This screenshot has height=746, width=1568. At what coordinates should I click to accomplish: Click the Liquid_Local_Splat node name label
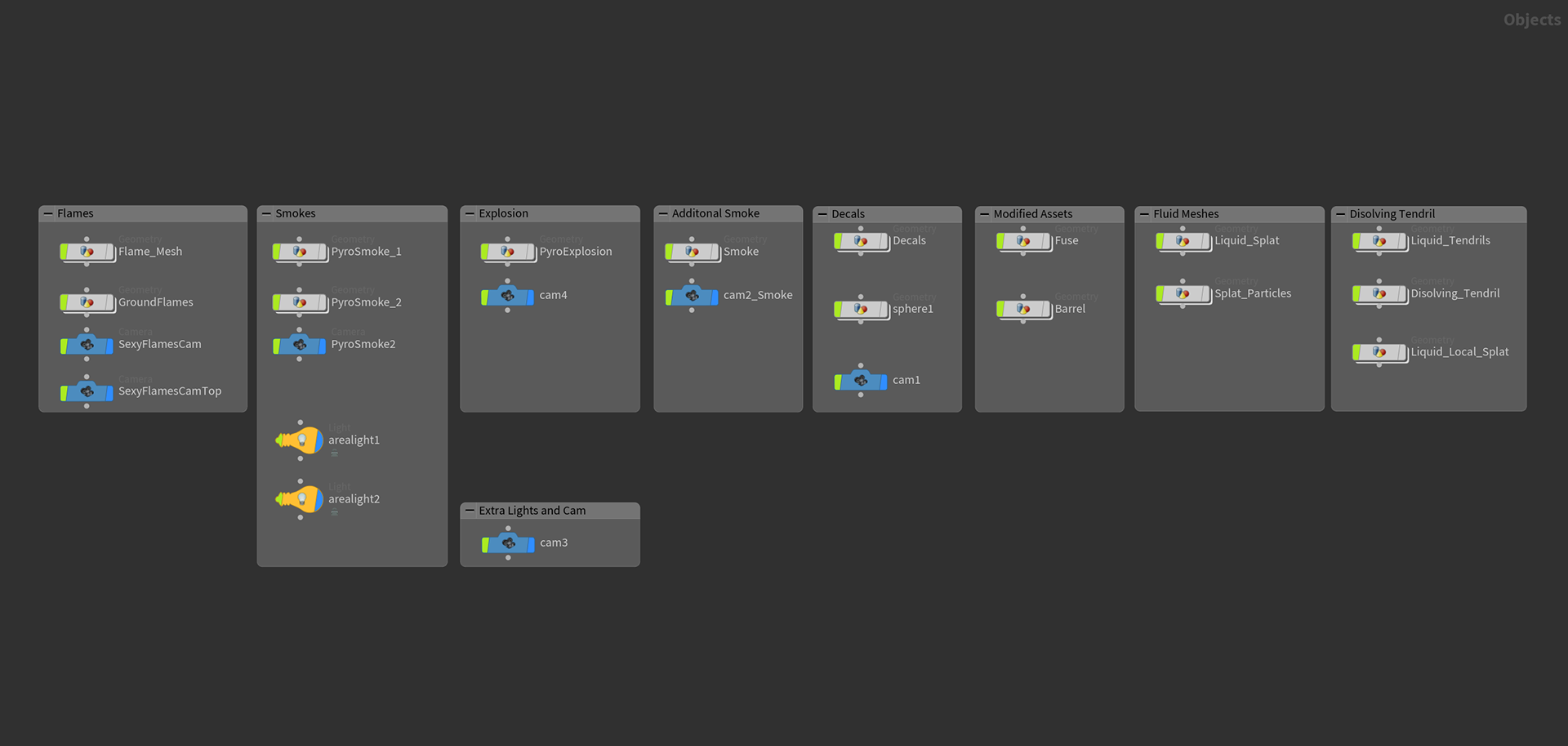[1460, 352]
